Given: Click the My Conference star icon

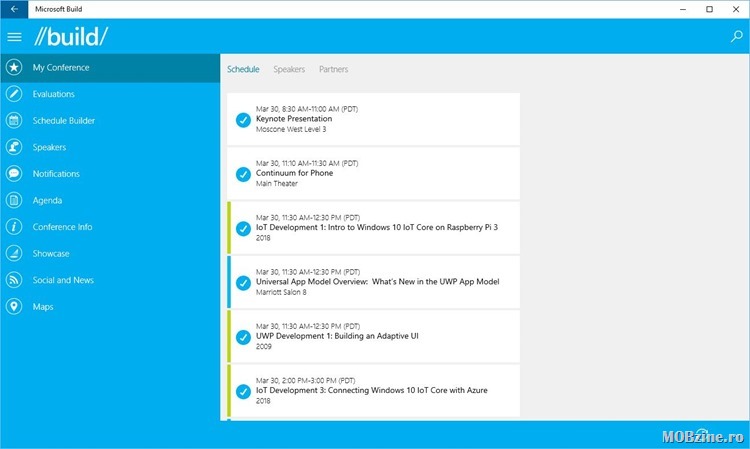Looking at the screenshot, I should tap(14, 67).
